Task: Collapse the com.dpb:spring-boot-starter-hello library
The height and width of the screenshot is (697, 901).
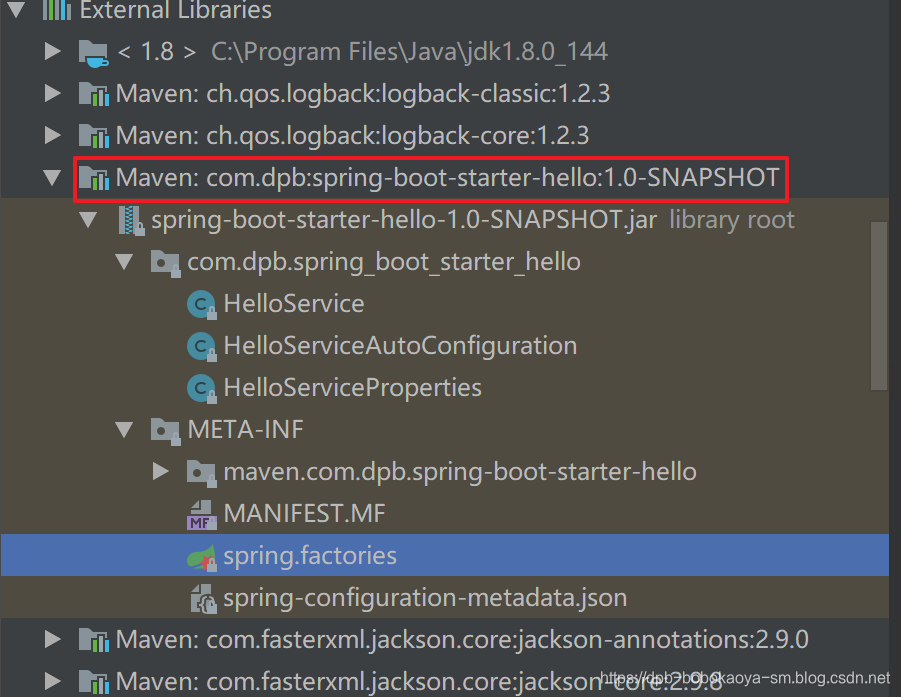Action: click(x=52, y=177)
